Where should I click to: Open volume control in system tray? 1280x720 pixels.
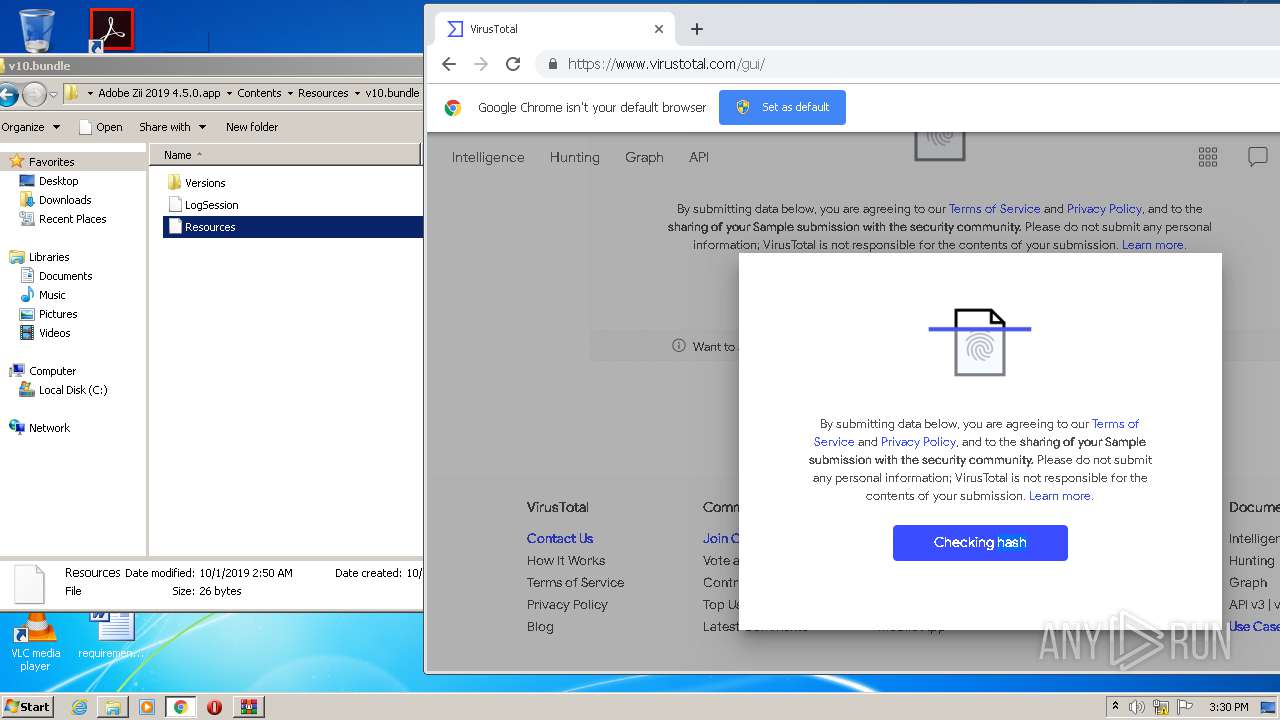[1137, 707]
